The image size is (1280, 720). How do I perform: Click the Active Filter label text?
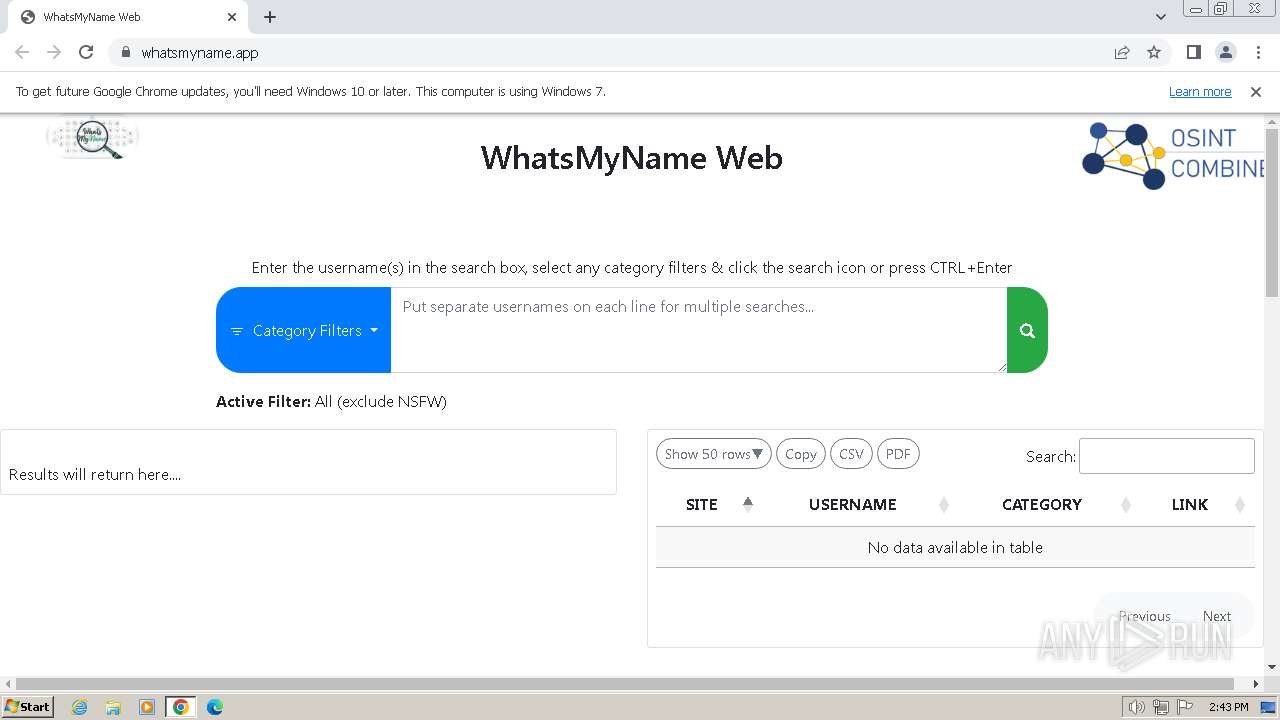click(263, 402)
